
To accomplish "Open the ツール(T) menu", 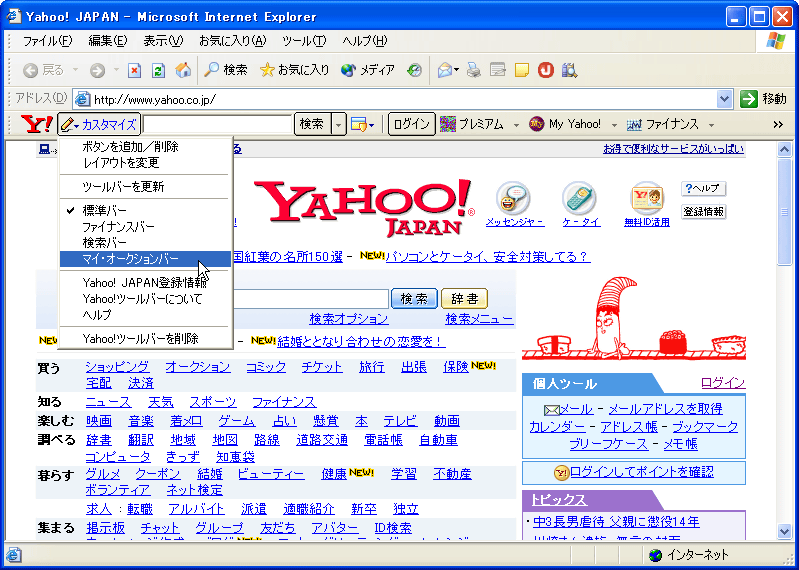I will tap(304, 41).
